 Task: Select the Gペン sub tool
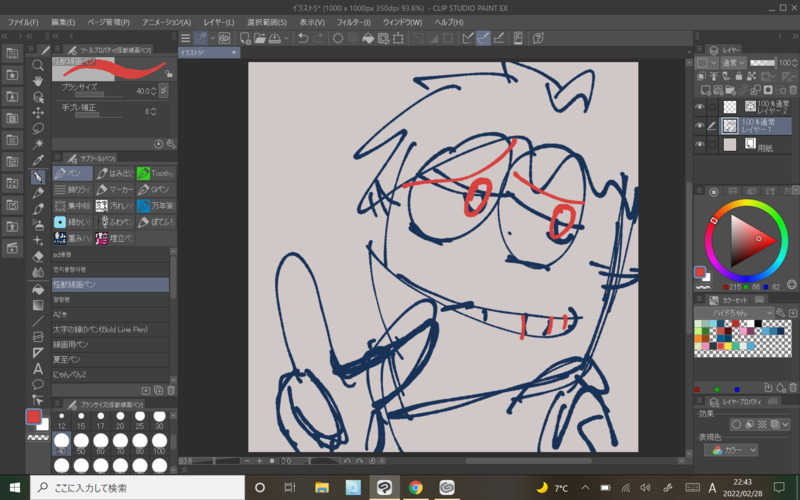point(156,189)
